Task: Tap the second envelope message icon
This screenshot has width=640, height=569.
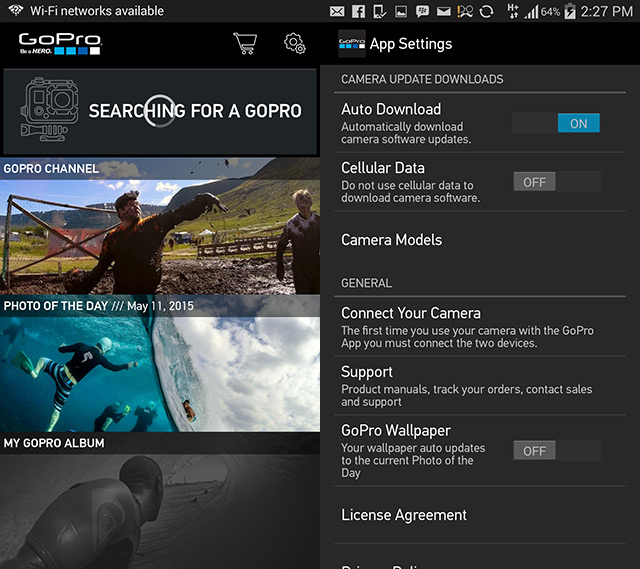Action: [444, 12]
